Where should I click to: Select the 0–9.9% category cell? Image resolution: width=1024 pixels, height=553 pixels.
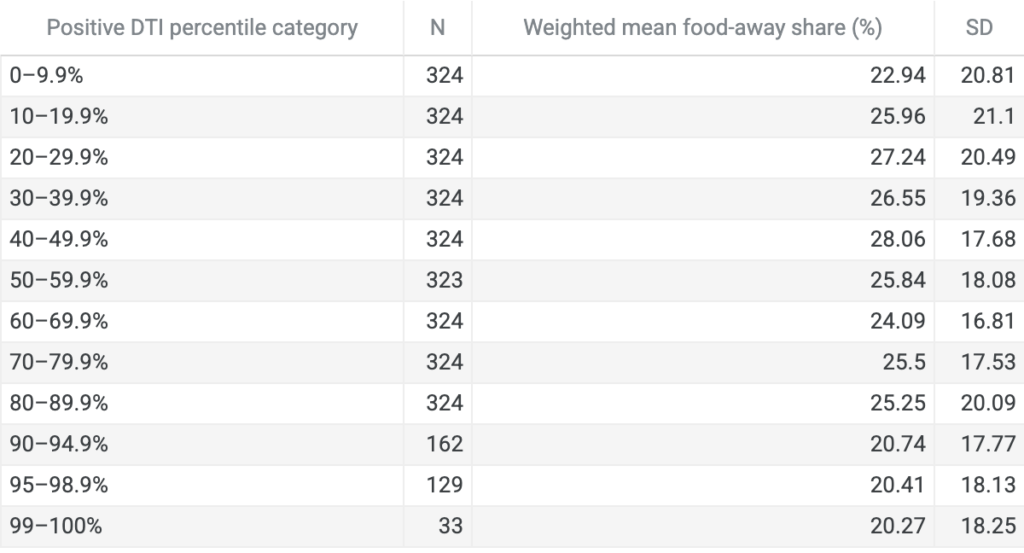point(46,76)
